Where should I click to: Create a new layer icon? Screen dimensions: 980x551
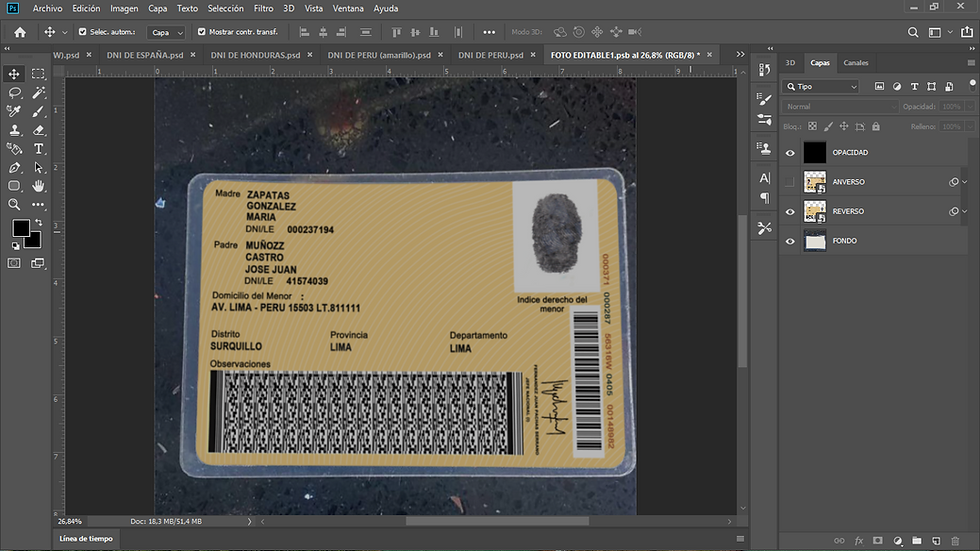(936, 540)
